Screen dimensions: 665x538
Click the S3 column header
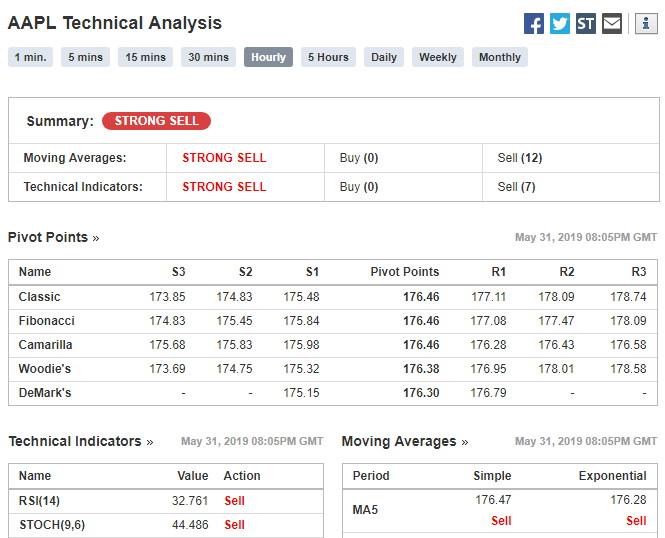(179, 272)
